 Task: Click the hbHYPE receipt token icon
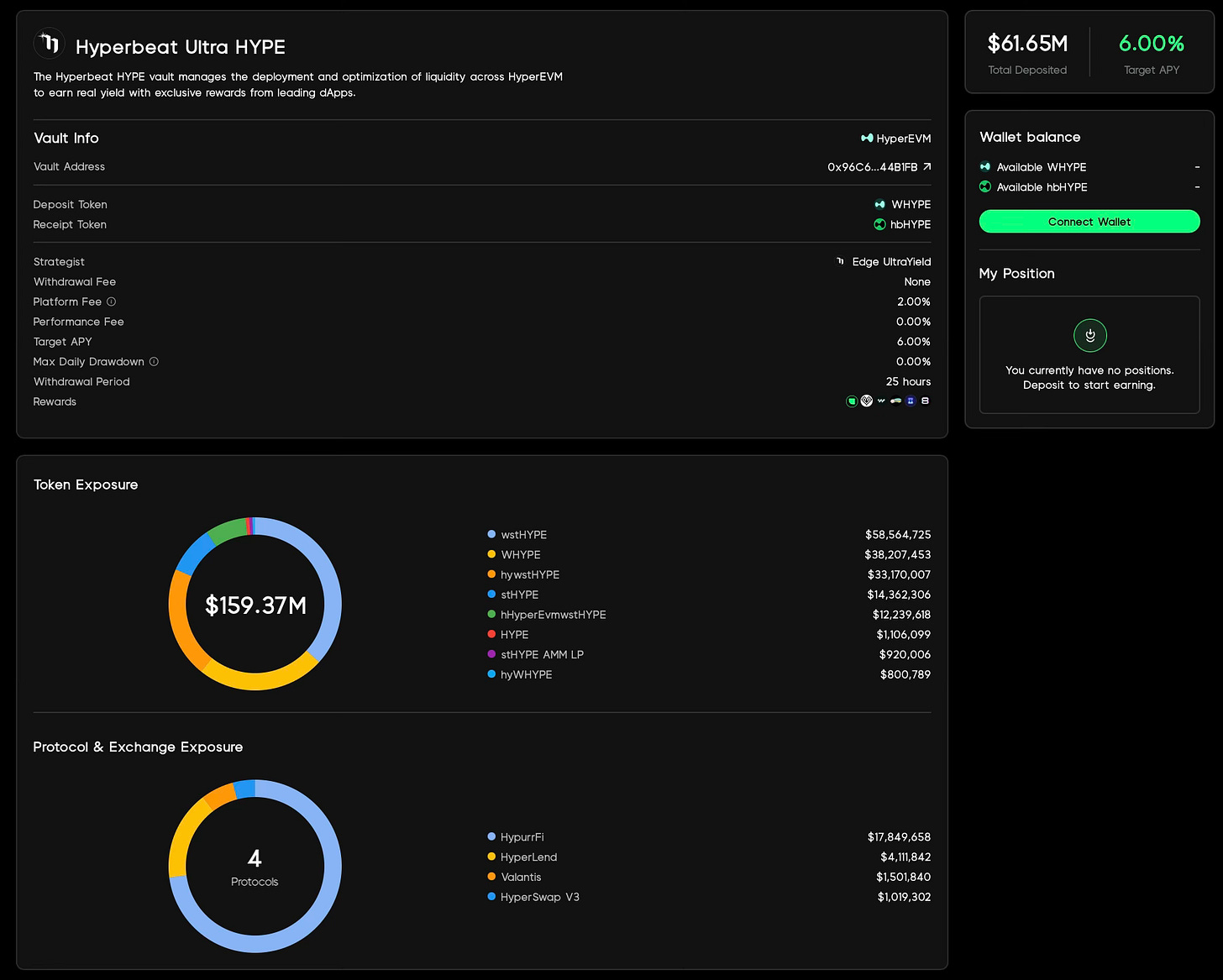click(x=880, y=224)
